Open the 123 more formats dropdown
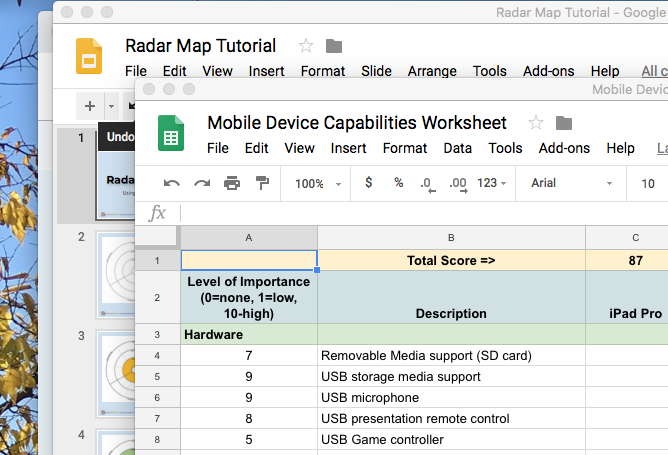Image resolution: width=668 pixels, height=455 pixels. tap(492, 183)
